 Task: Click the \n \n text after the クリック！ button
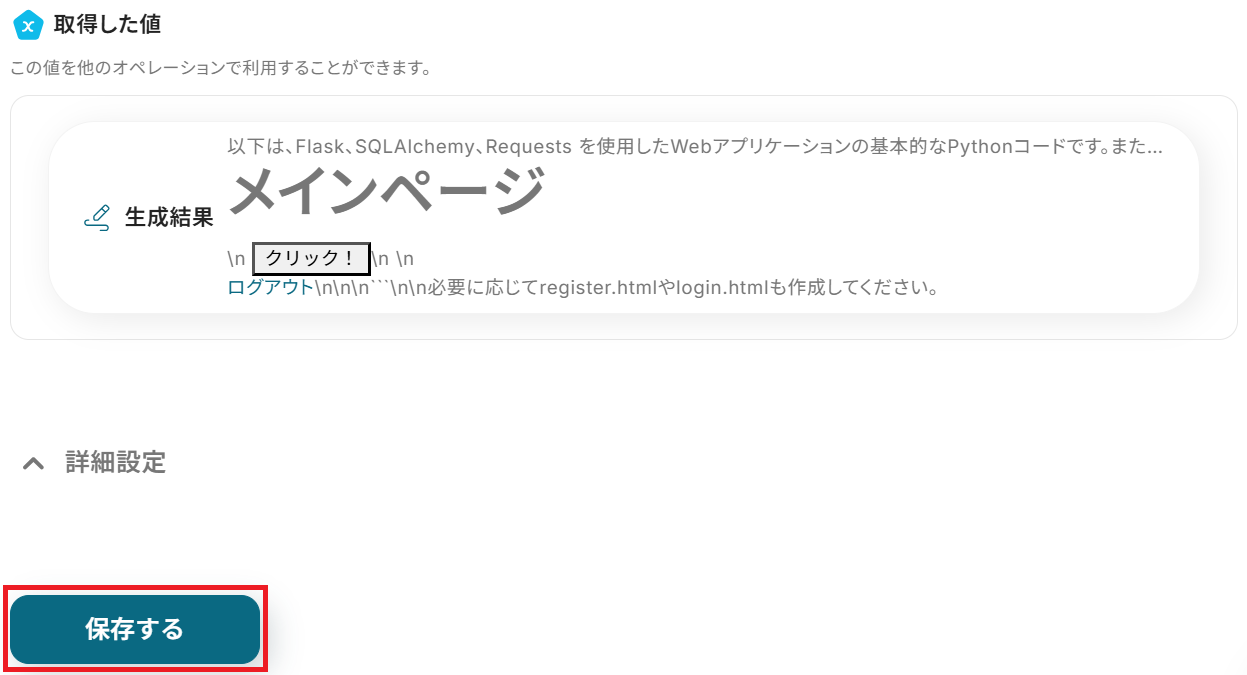(393, 259)
